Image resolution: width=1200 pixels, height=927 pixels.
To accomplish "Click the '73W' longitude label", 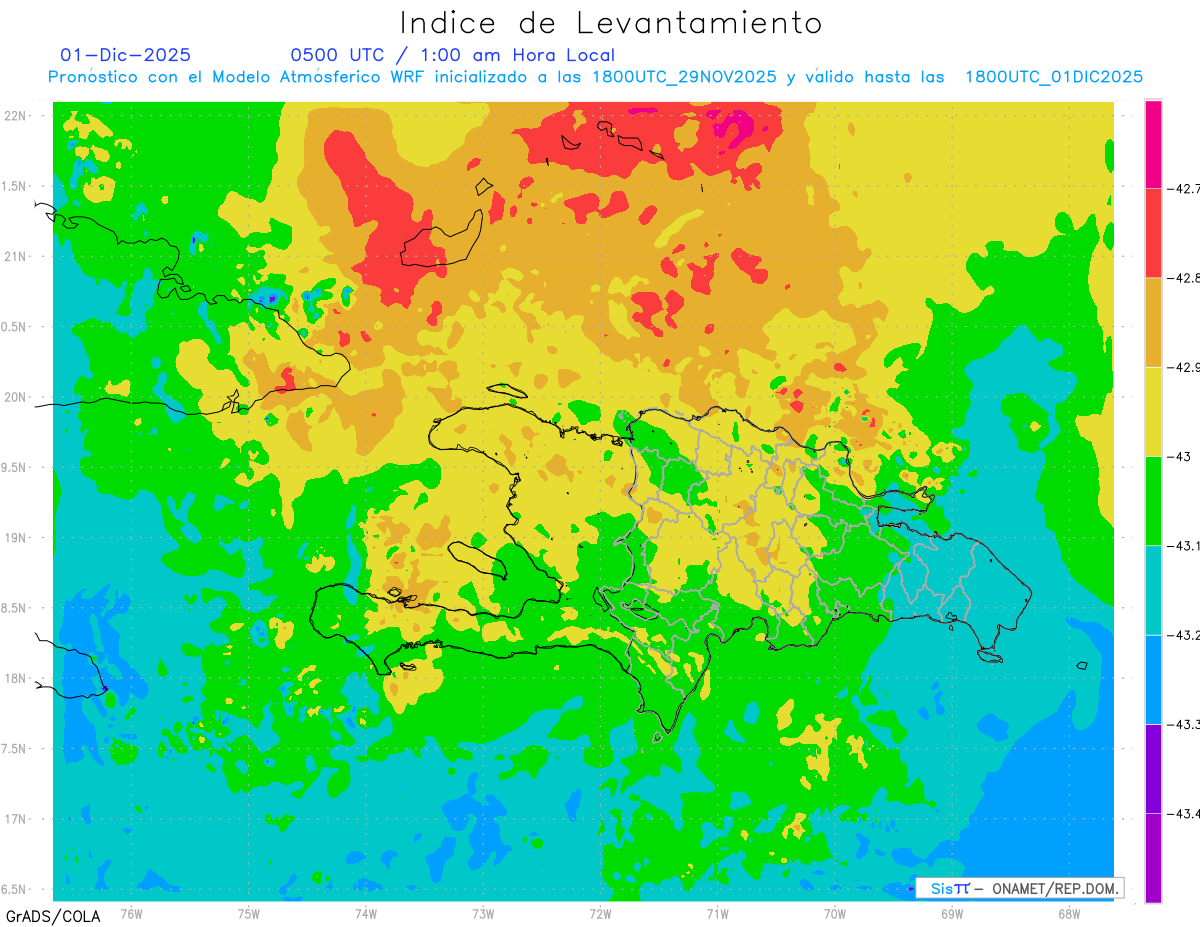I will 483,914.
